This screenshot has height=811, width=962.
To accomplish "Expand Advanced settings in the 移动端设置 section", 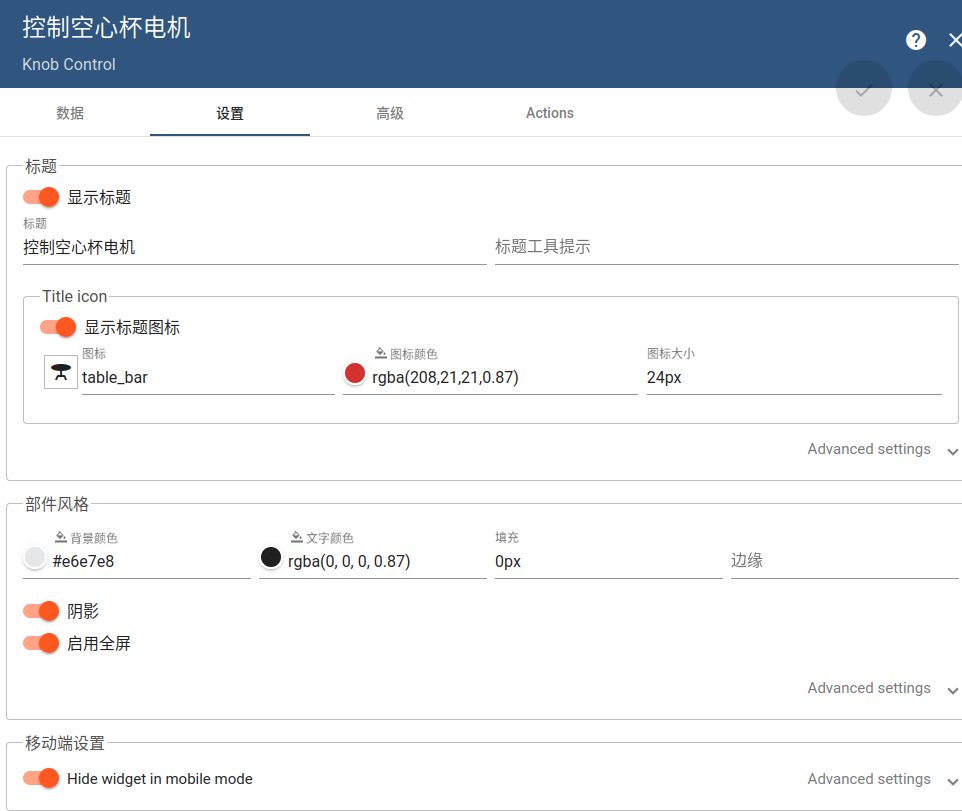I will (x=882, y=779).
